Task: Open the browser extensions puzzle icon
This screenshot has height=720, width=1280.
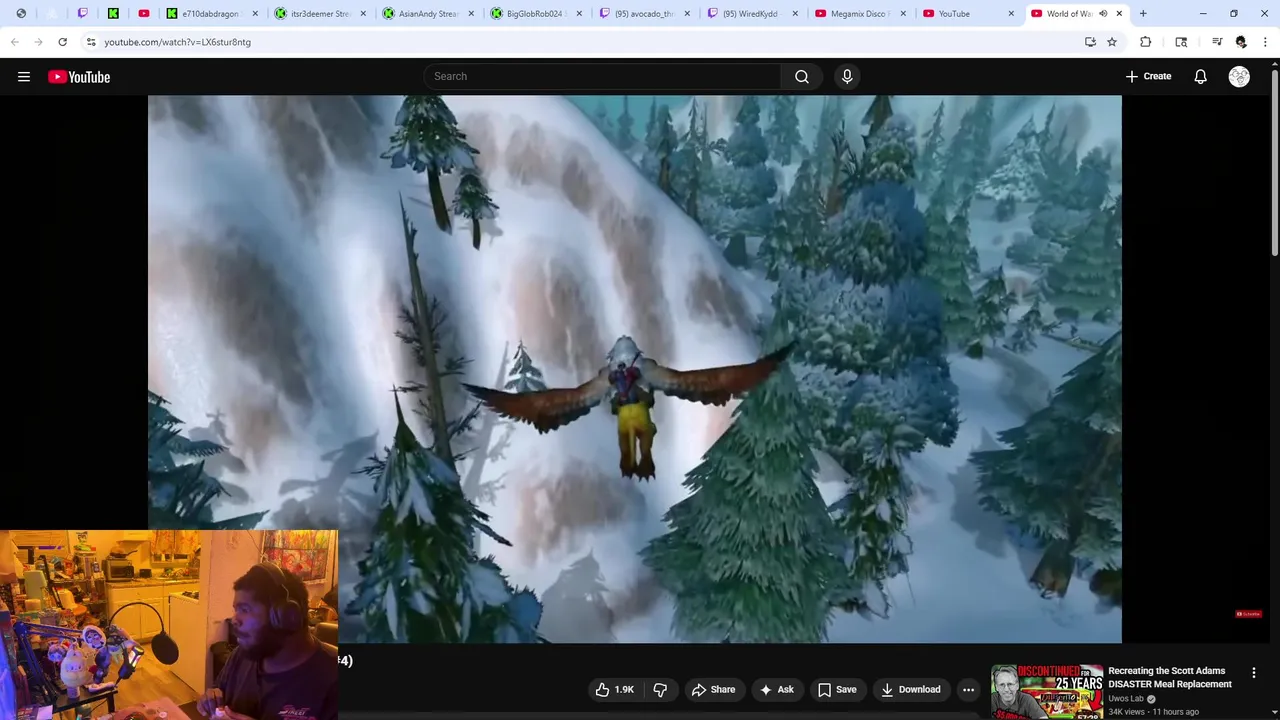Action: coord(1146,42)
